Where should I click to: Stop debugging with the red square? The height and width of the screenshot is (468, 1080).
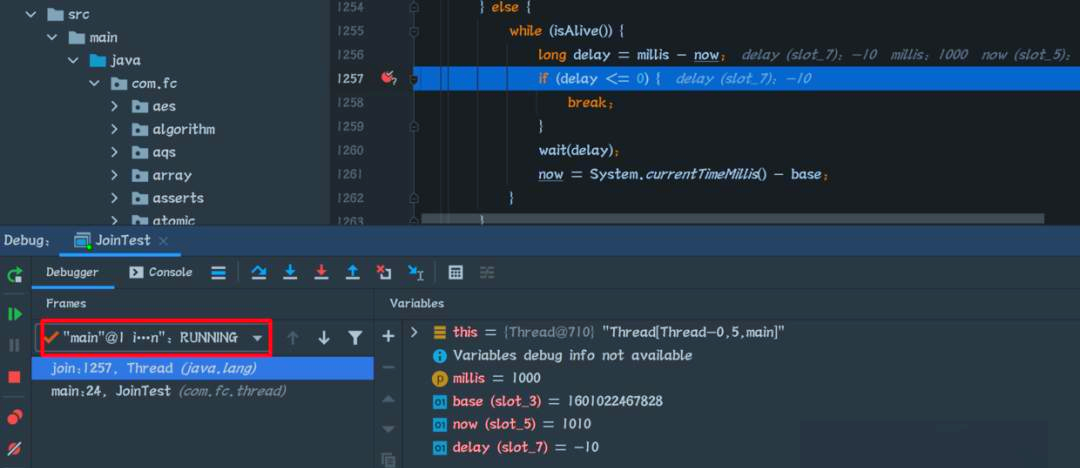pyautogui.click(x=14, y=377)
